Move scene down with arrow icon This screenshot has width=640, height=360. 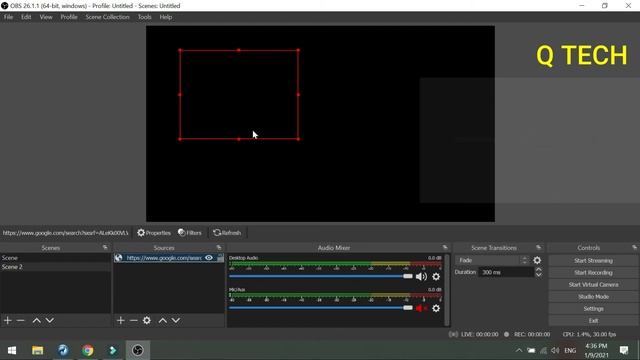coord(50,320)
